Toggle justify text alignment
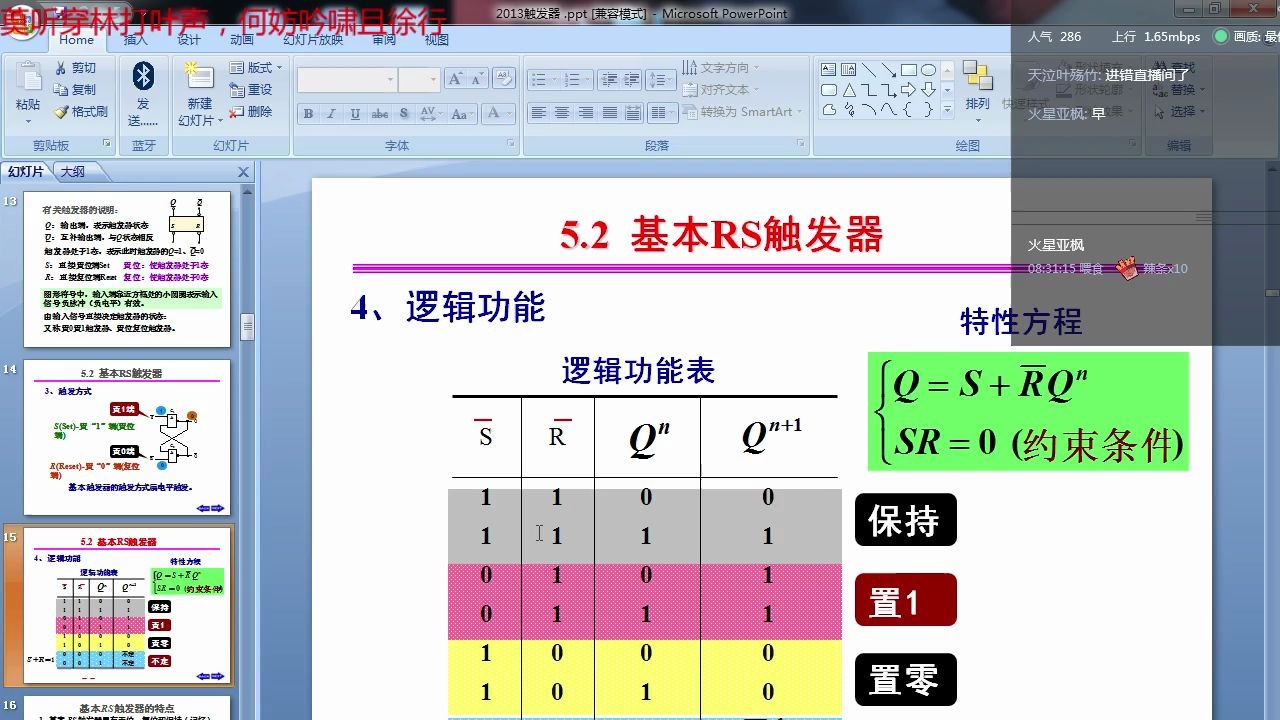1280x720 pixels. click(608, 113)
